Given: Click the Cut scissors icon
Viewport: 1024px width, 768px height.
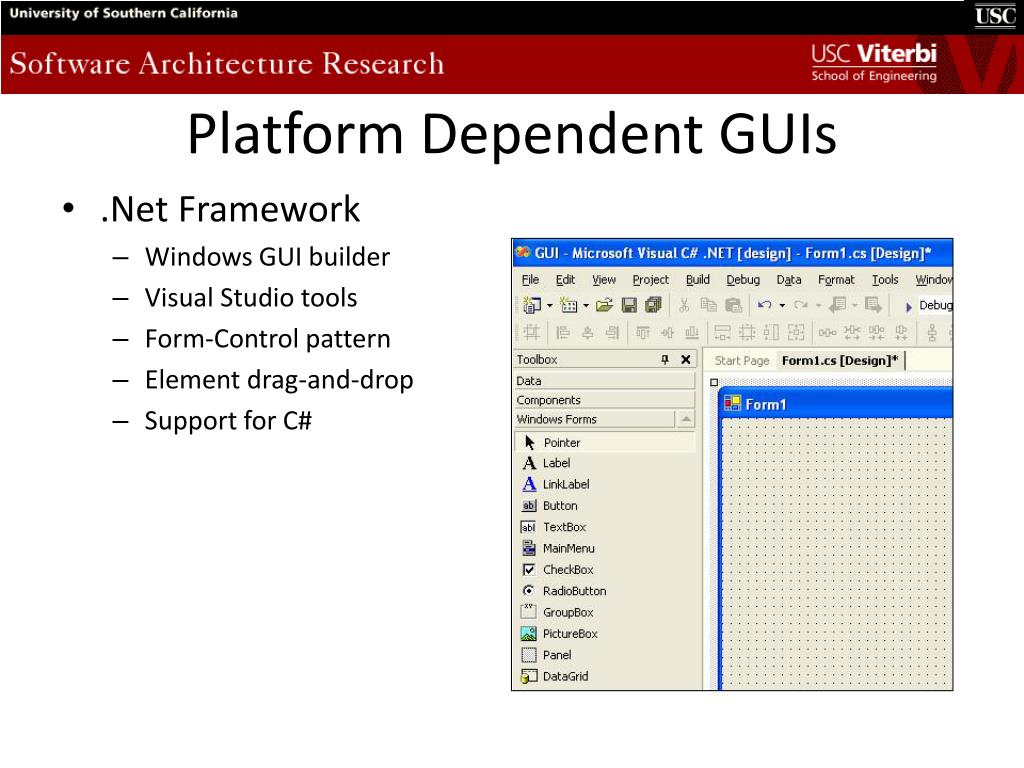Looking at the screenshot, I should (x=684, y=305).
